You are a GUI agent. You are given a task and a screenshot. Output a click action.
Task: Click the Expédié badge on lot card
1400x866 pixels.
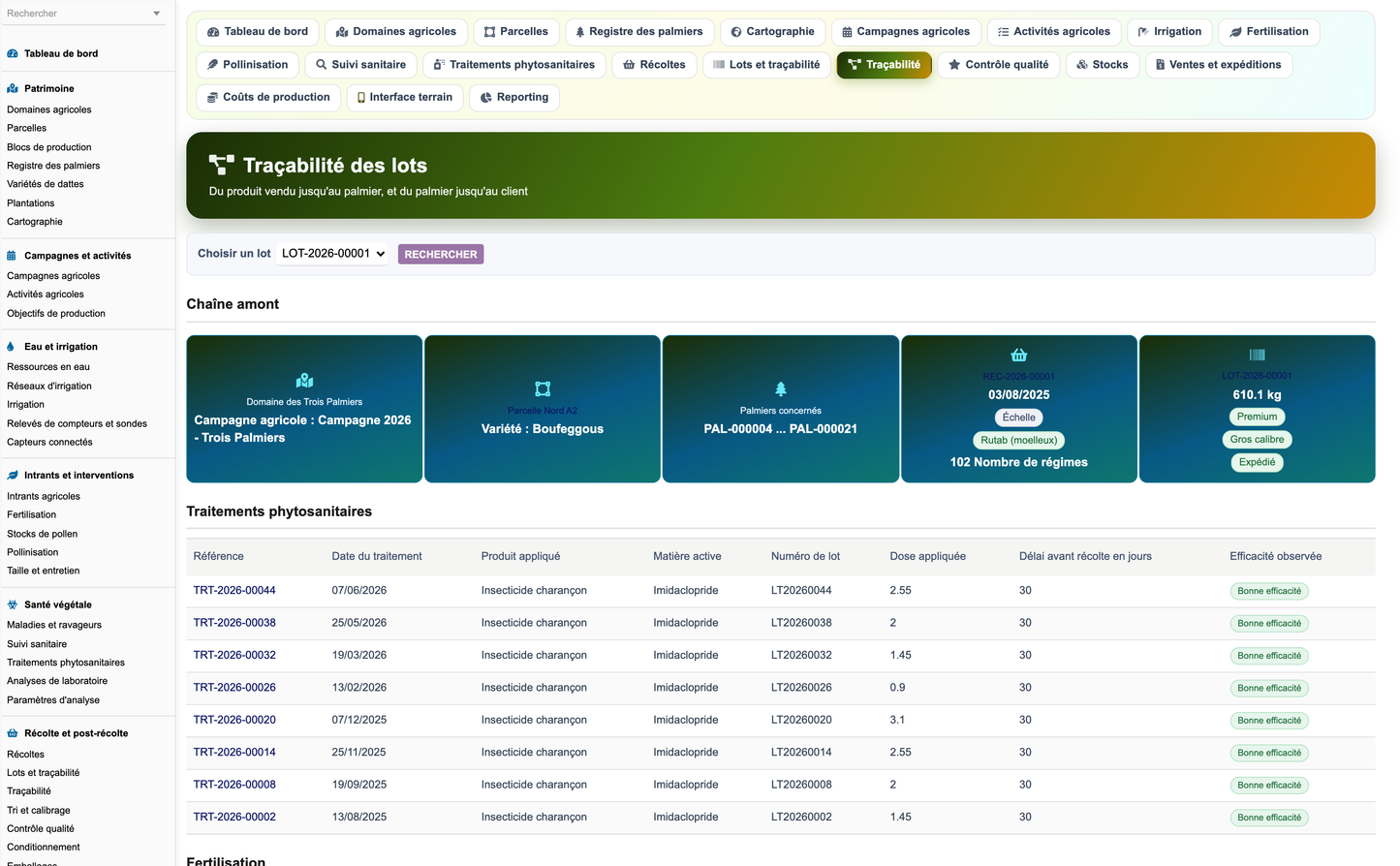pyautogui.click(x=1257, y=463)
